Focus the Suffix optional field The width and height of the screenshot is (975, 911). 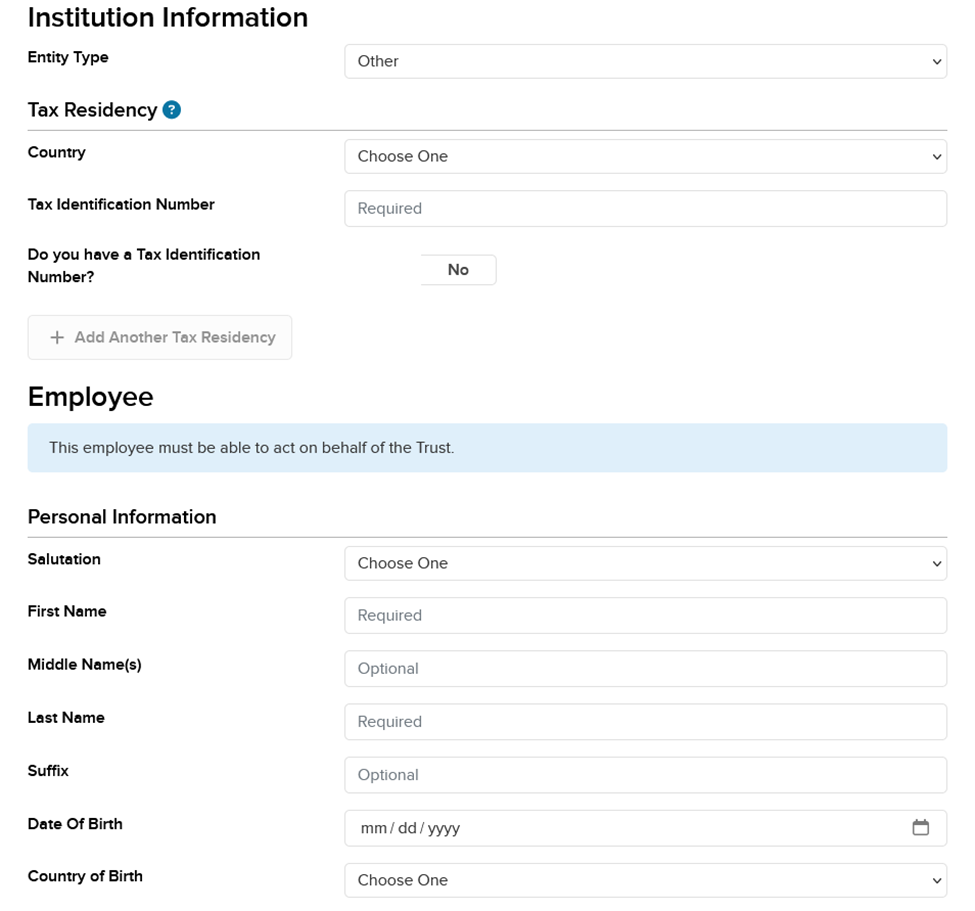(x=645, y=774)
